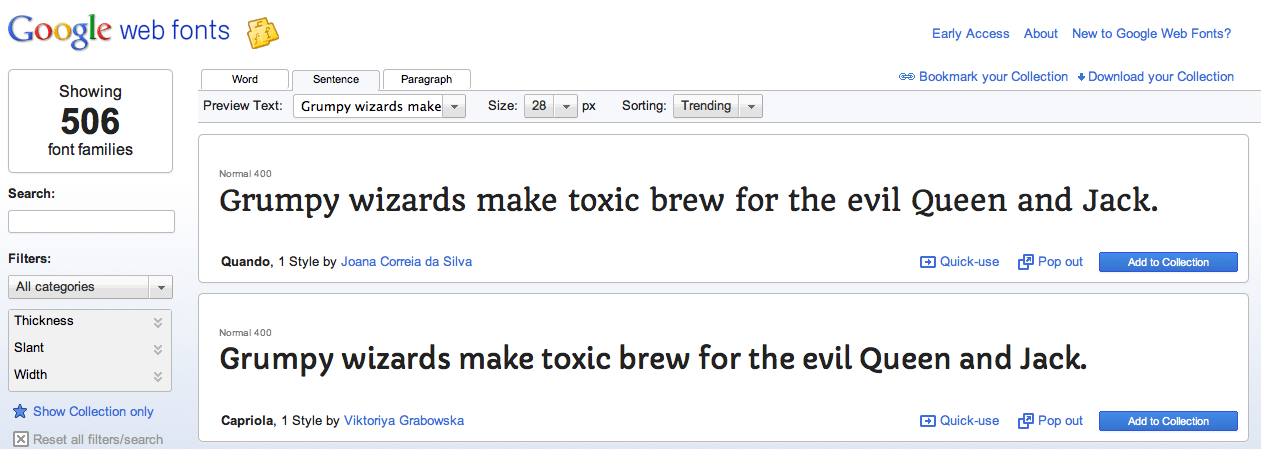Image resolution: width=1261 pixels, height=449 pixels.
Task: Click the Quick-use icon for Quando
Action: (928, 262)
